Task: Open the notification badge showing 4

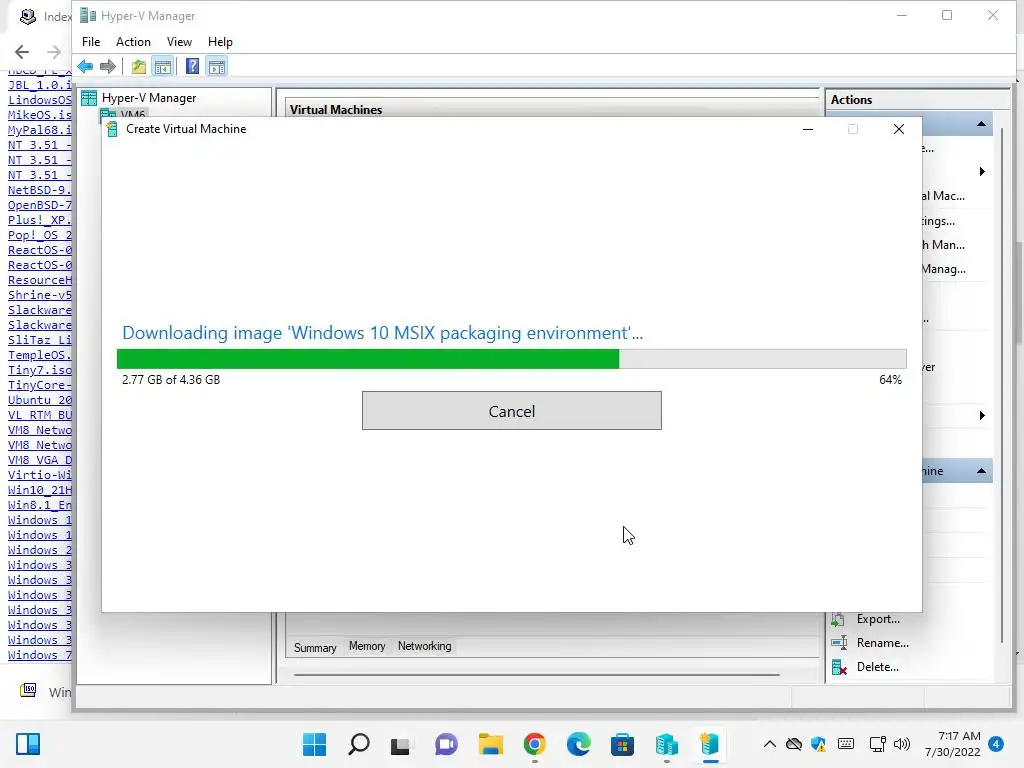Action: tap(996, 744)
